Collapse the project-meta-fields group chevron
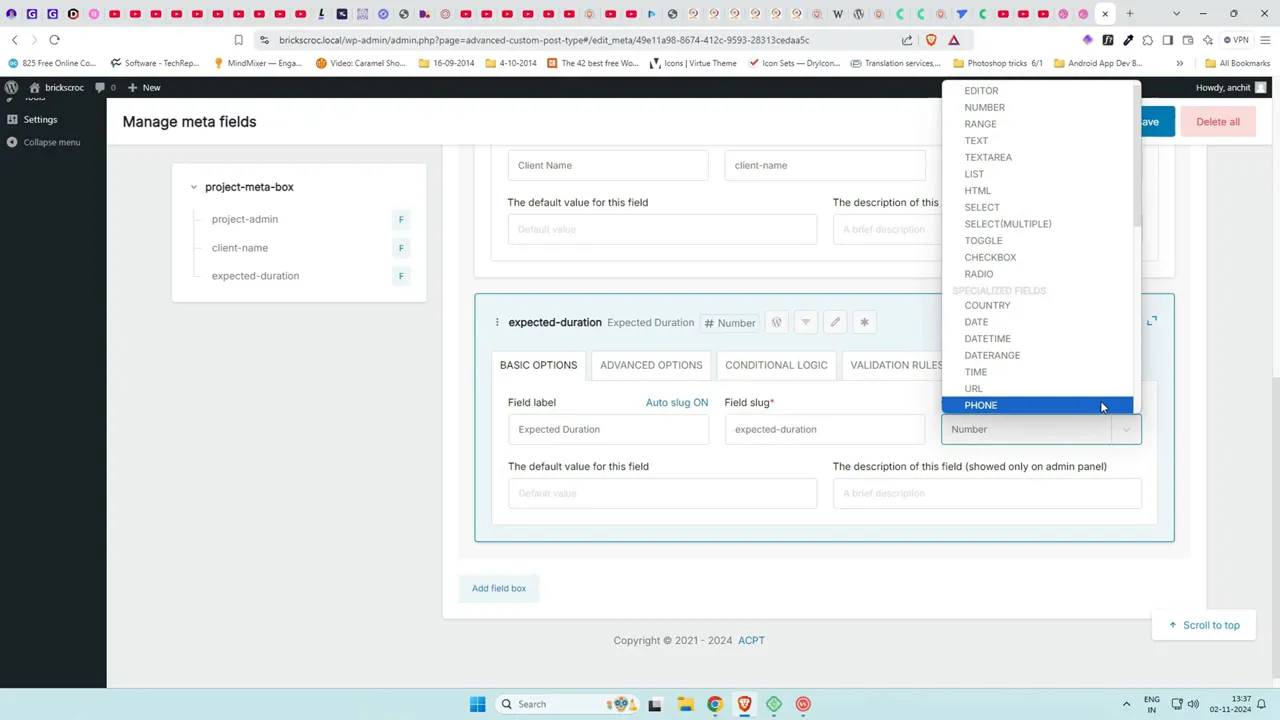Image resolution: width=1280 pixels, height=720 pixels. pyautogui.click(x=193, y=187)
